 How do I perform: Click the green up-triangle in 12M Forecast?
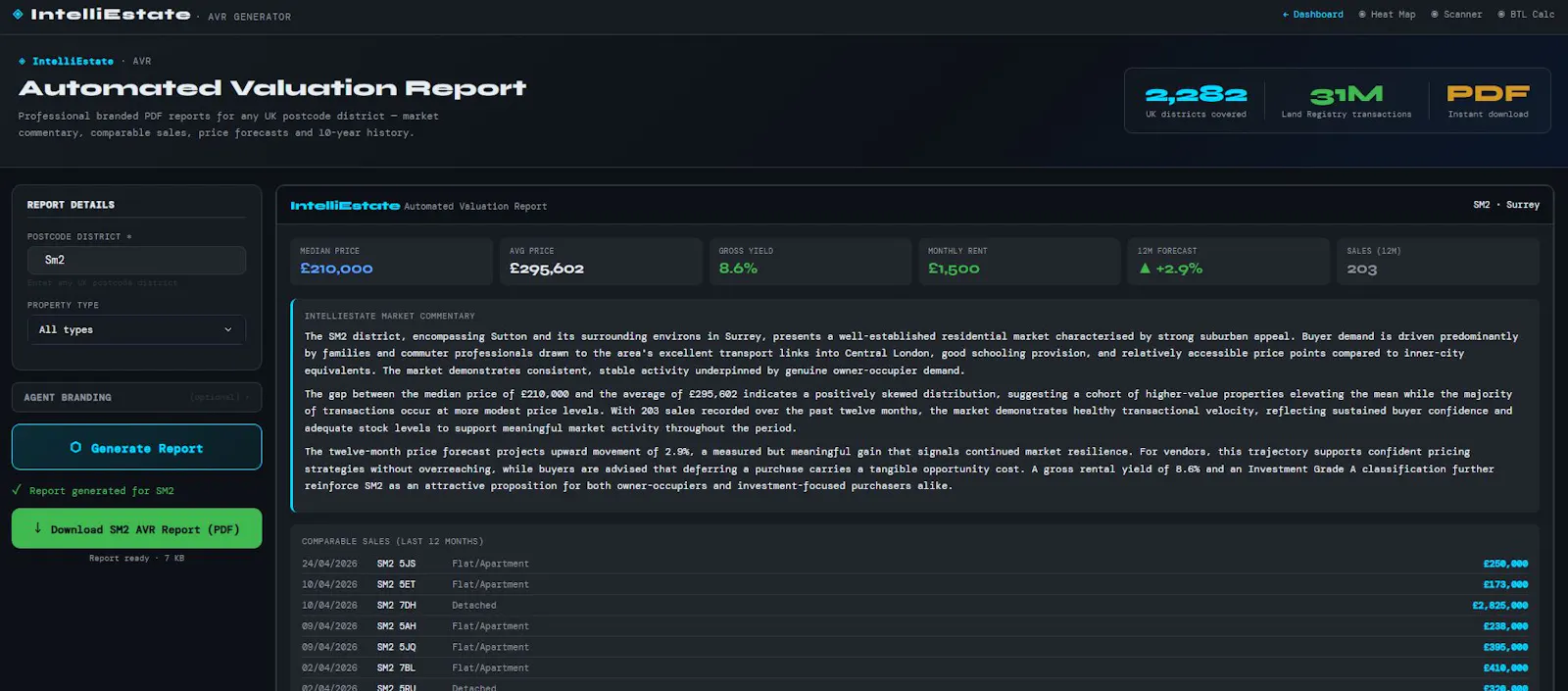(1145, 269)
